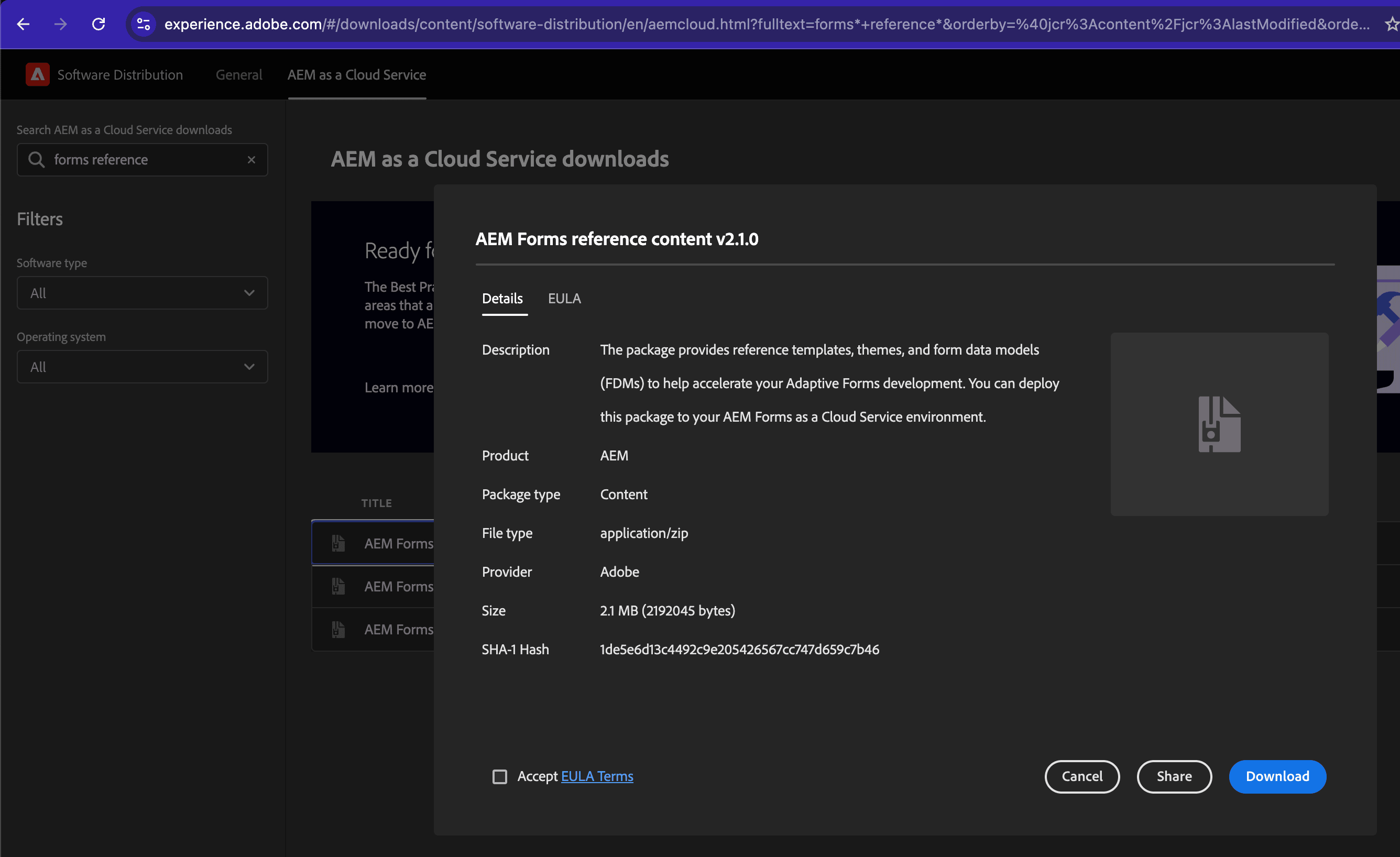The width and height of the screenshot is (1400, 857).
Task: Click the Software Distribution title
Action: 120,74
